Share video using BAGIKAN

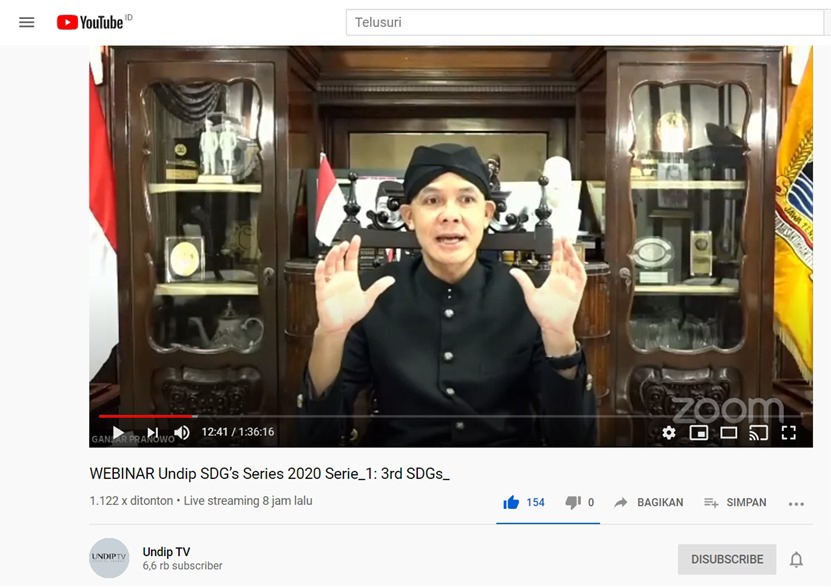coord(649,502)
